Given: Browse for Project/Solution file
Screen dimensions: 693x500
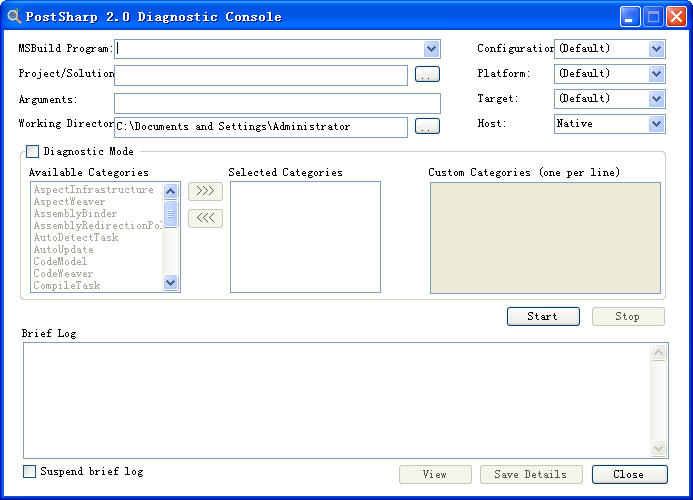Looking at the screenshot, I should pyautogui.click(x=427, y=74).
